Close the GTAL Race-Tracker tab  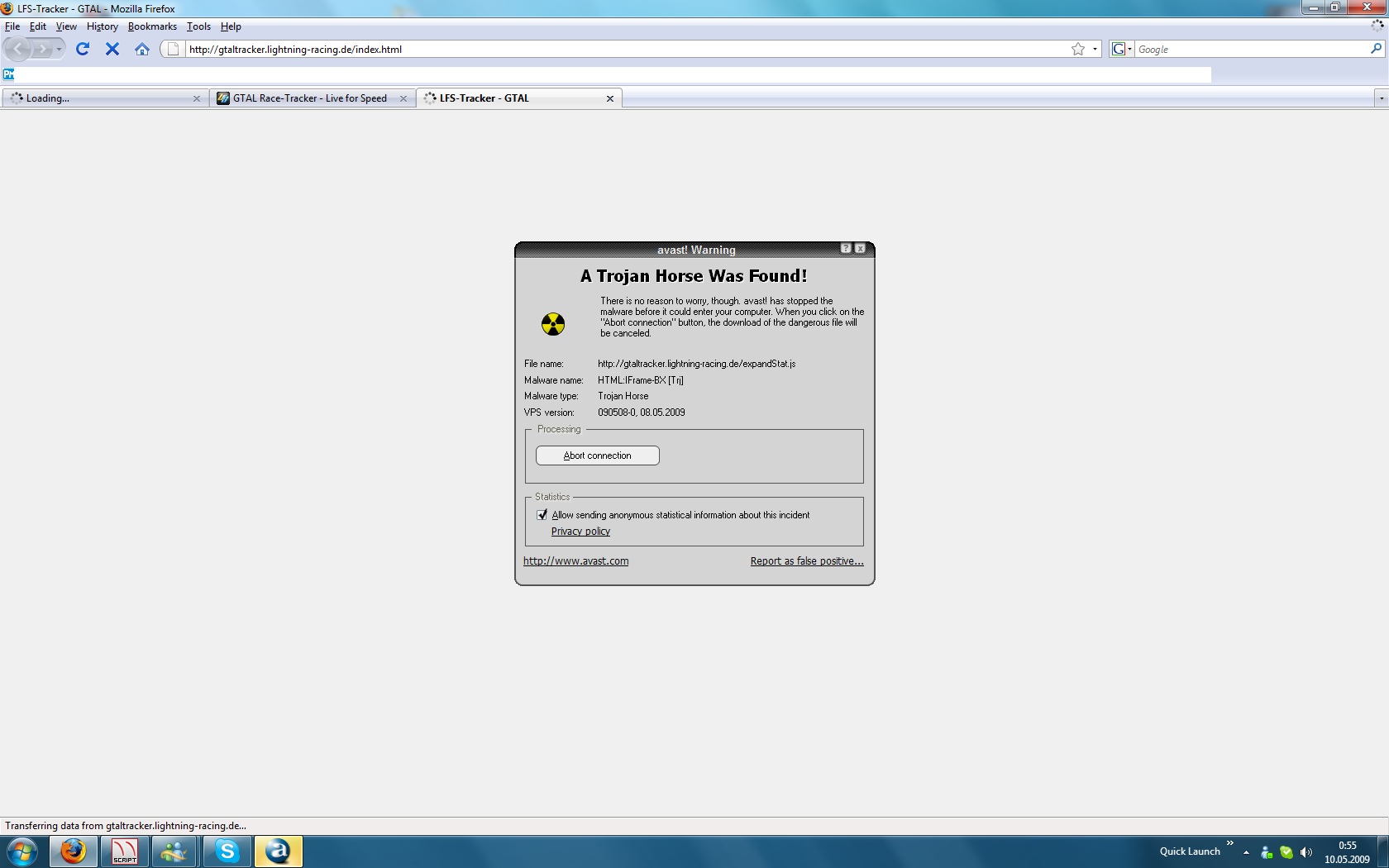point(403,98)
